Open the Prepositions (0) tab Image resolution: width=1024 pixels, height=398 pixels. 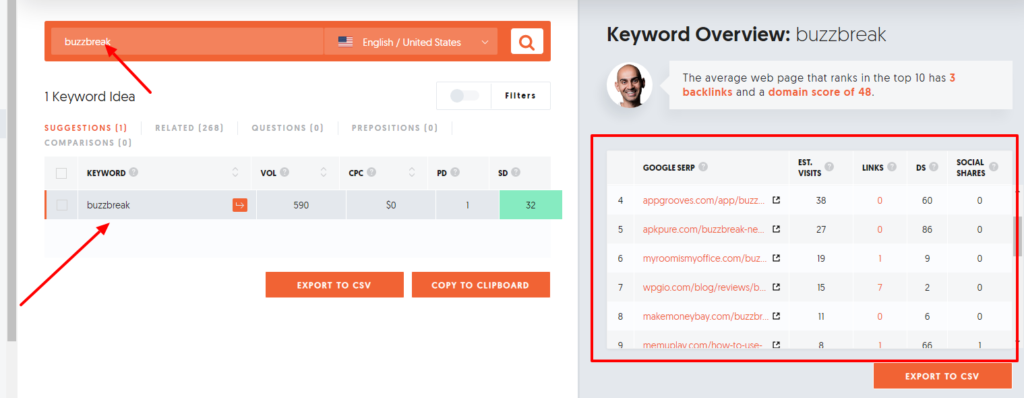(394, 128)
